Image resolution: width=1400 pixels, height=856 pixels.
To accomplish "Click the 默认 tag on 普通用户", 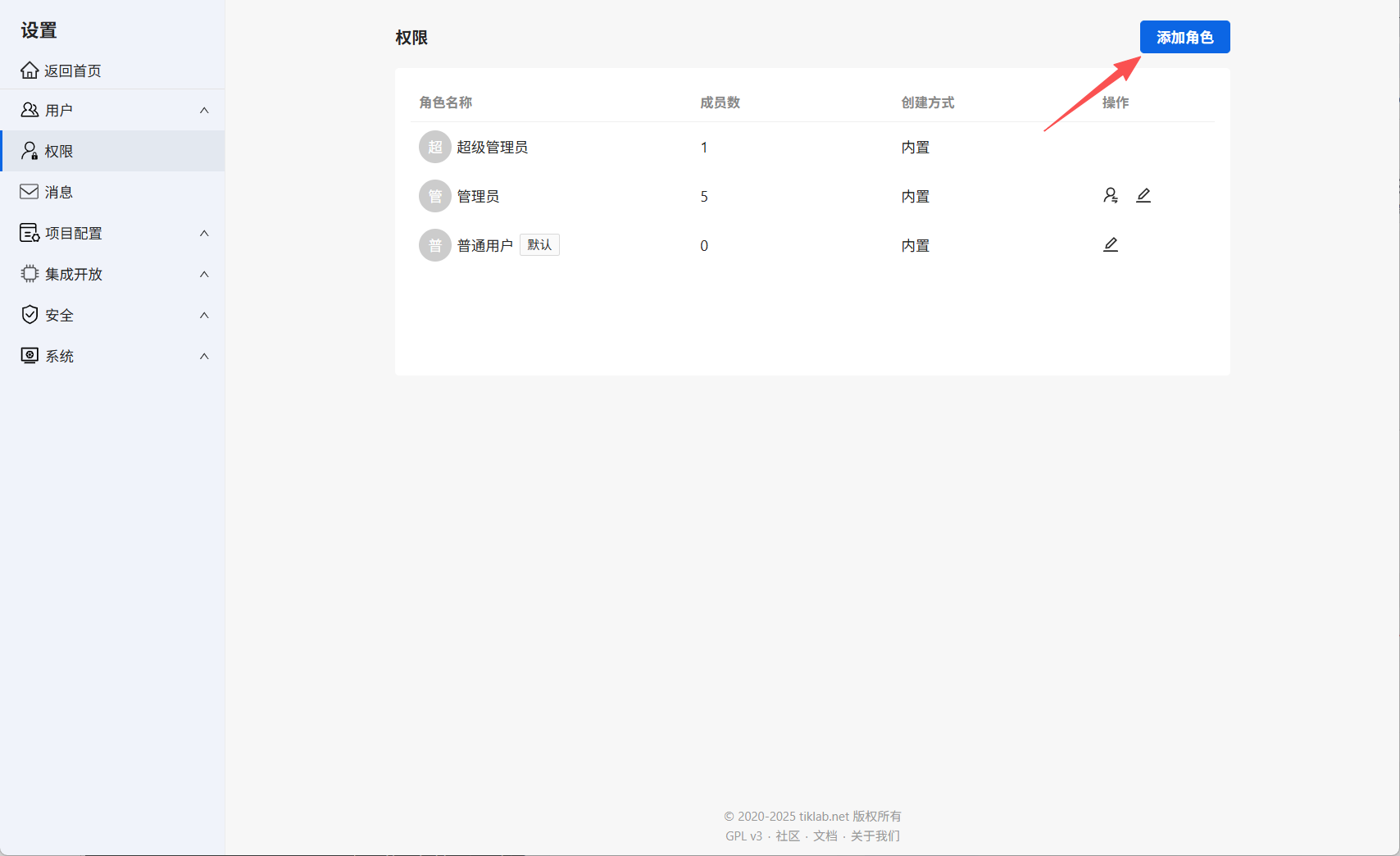I will [x=539, y=244].
